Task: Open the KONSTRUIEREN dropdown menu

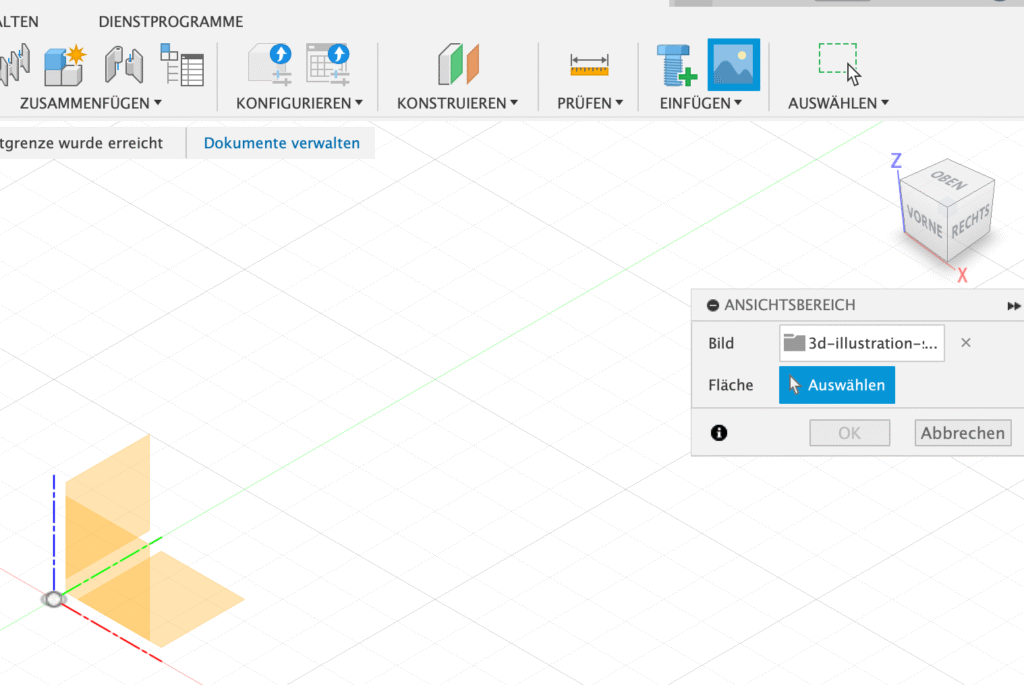Action: point(457,103)
